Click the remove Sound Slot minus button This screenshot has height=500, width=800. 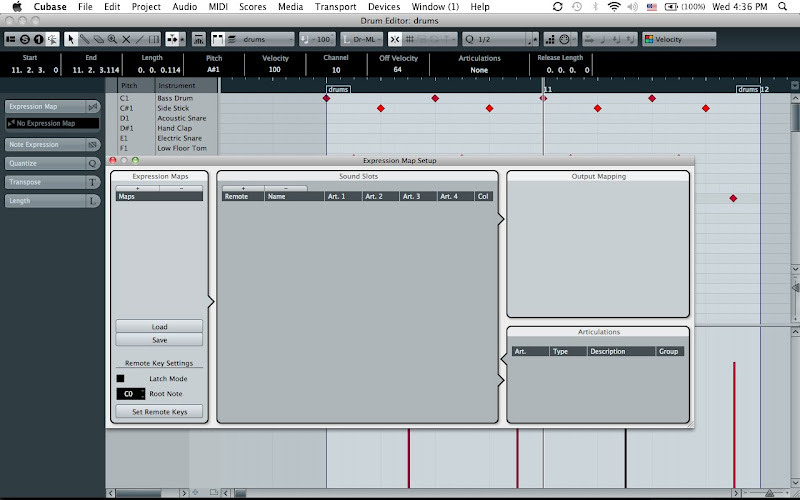(286, 187)
